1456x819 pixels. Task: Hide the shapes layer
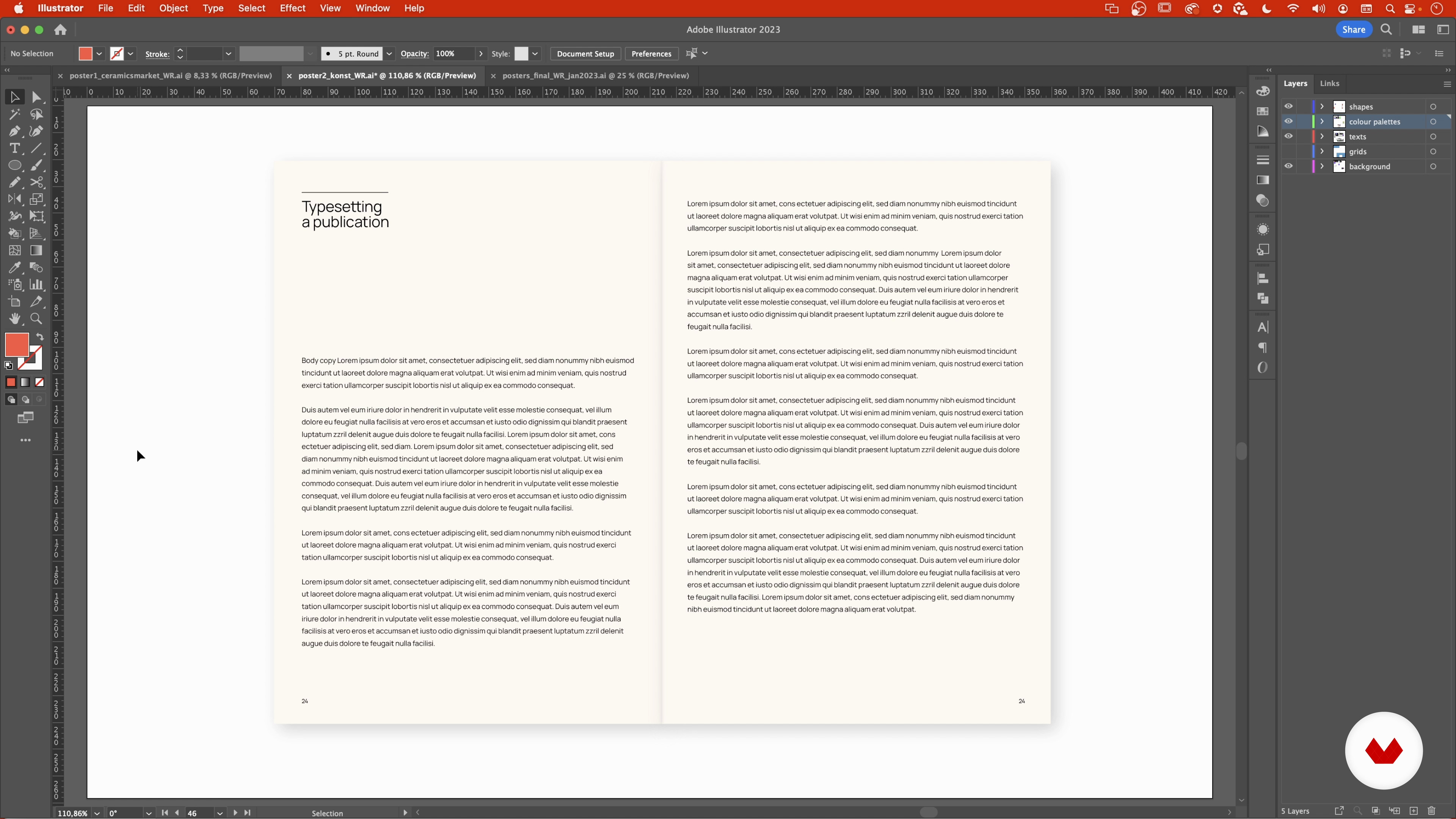point(1288,106)
